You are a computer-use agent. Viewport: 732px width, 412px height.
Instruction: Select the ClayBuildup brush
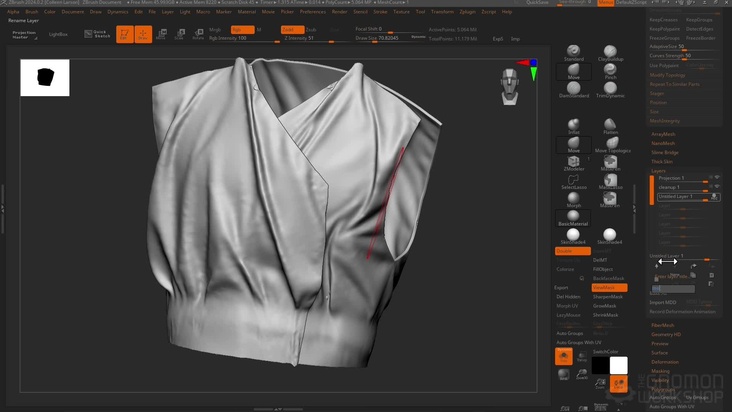610,53
